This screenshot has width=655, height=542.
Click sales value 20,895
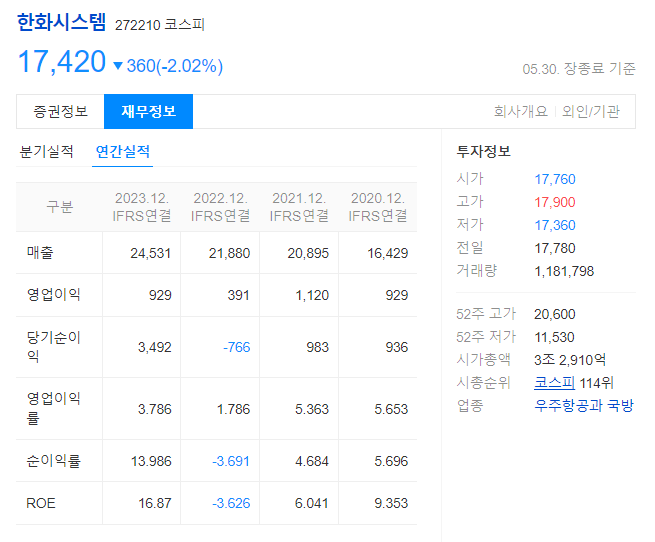[x=308, y=253]
